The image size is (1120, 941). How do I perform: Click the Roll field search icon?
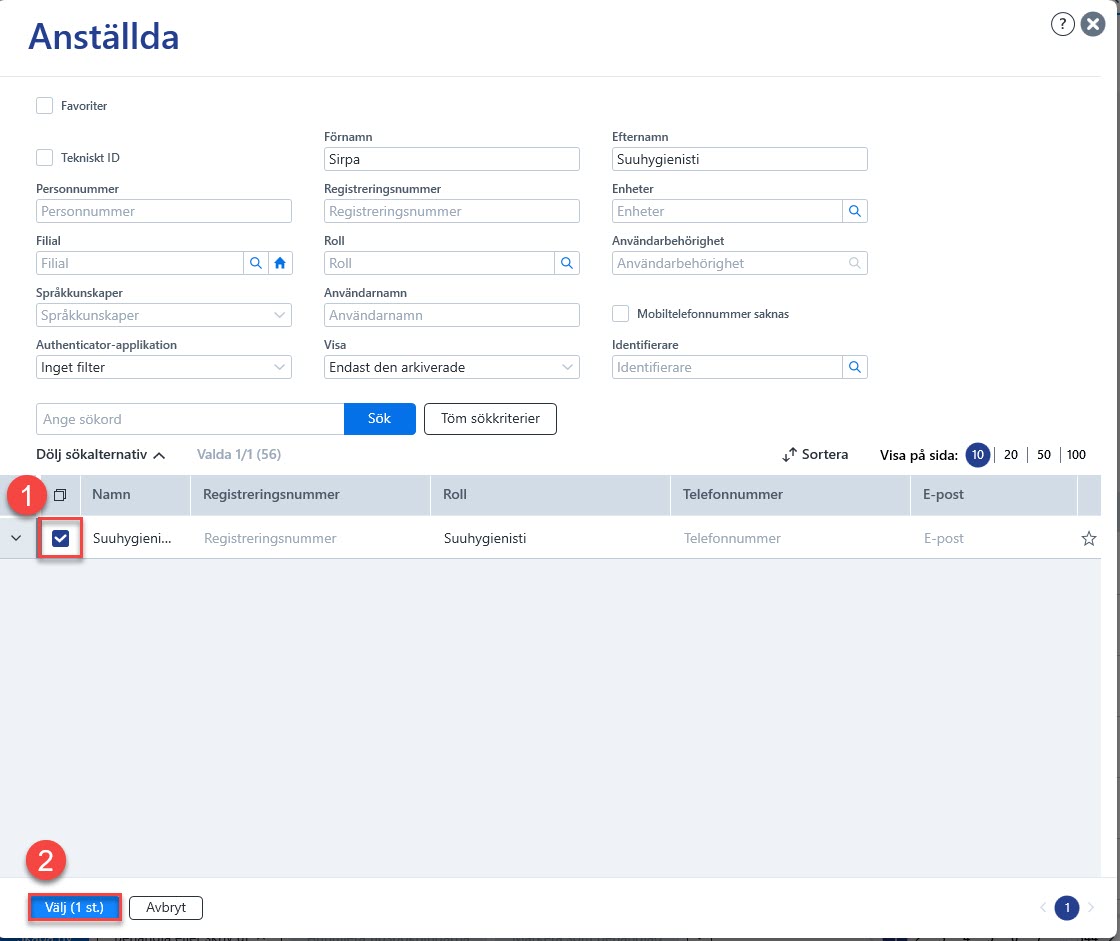click(566, 263)
